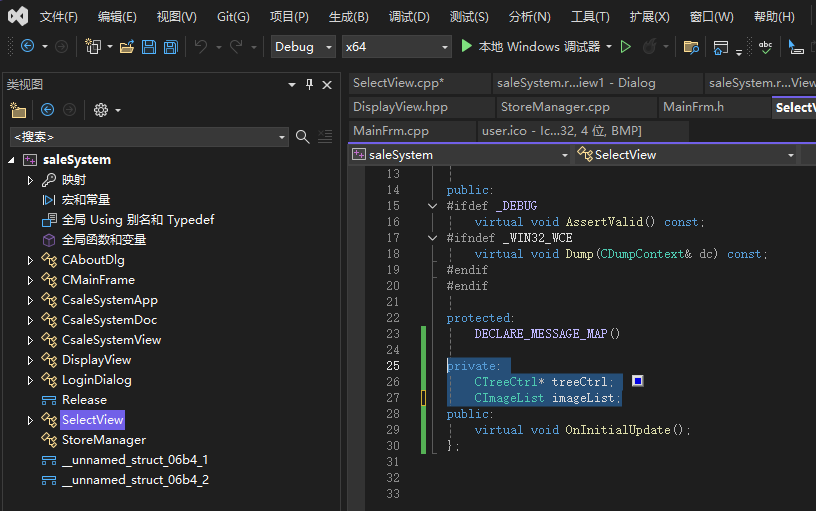Click the quick actions box beside treeCtrl
The height and width of the screenshot is (511, 816).
[x=637, y=381]
